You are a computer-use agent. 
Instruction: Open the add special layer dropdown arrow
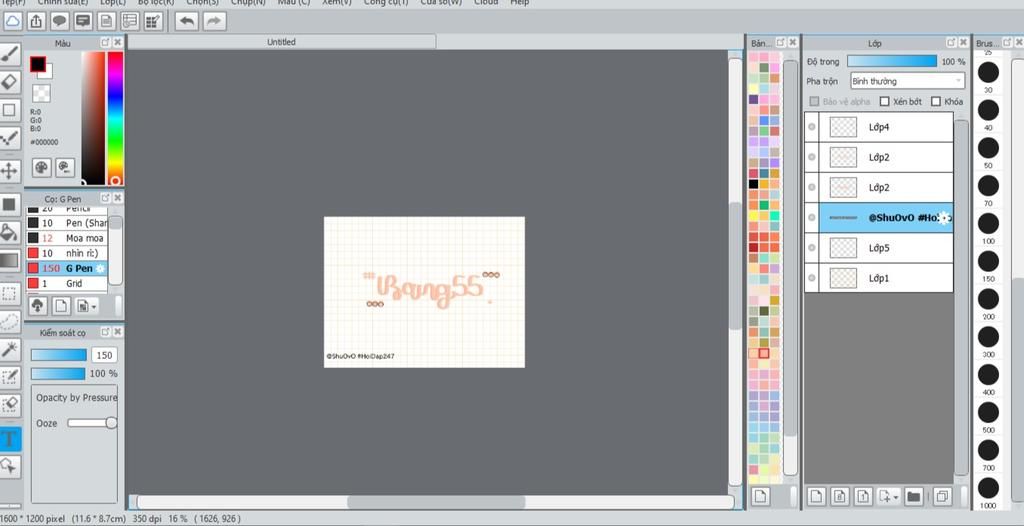895,497
